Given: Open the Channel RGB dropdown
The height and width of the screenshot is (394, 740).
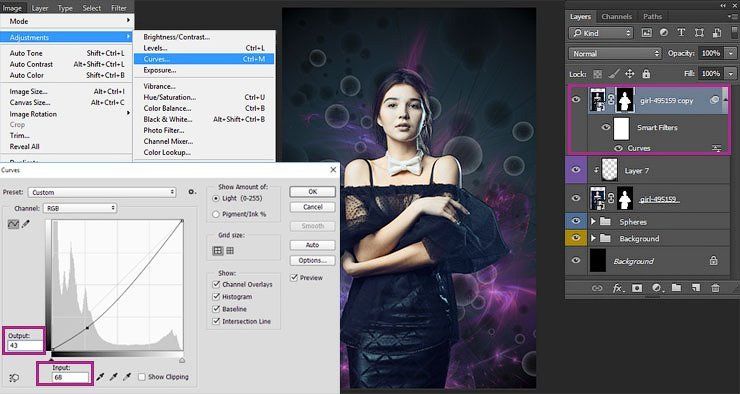Looking at the screenshot, I should pyautogui.click(x=80, y=208).
